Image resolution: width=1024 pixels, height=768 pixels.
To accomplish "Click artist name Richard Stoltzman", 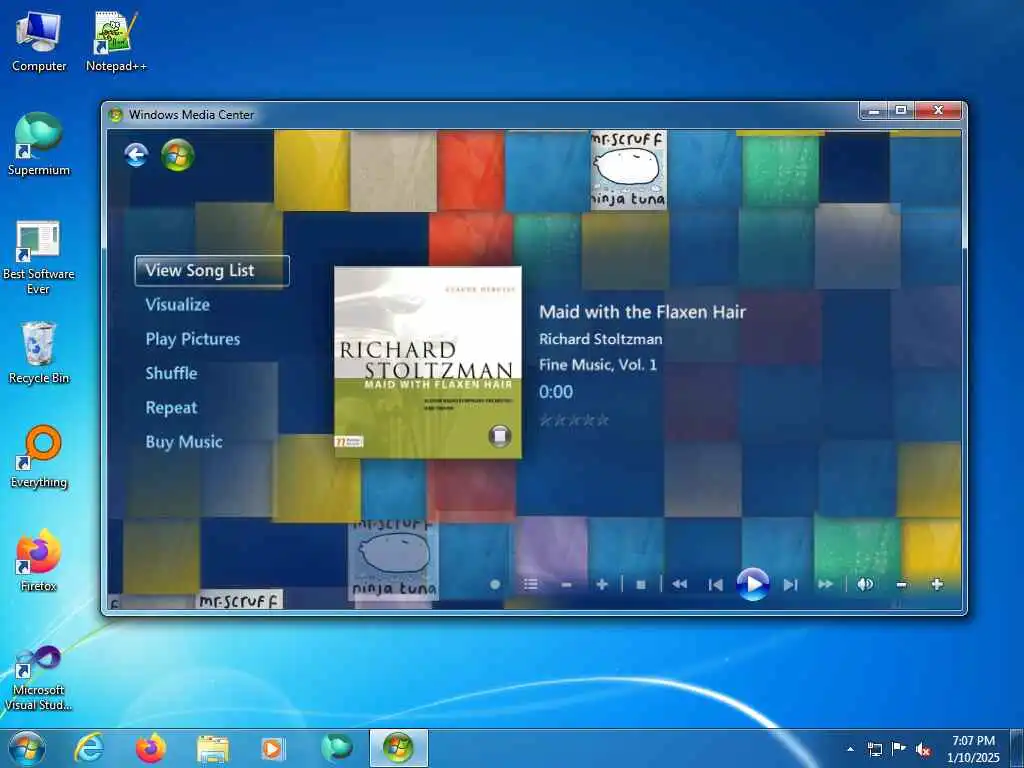I will click(601, 339).
